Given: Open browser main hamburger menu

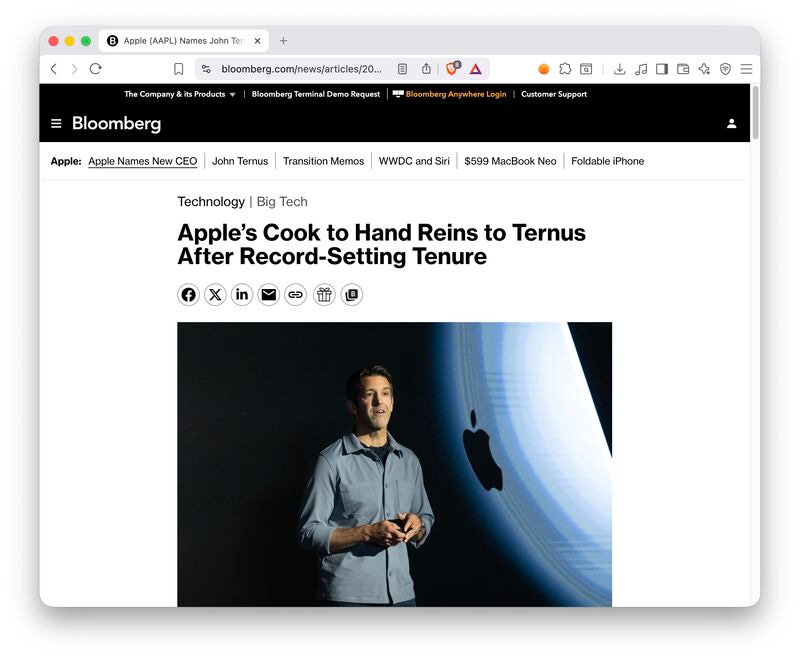Looking at the screenshot, I should click(x=746, y=69).
